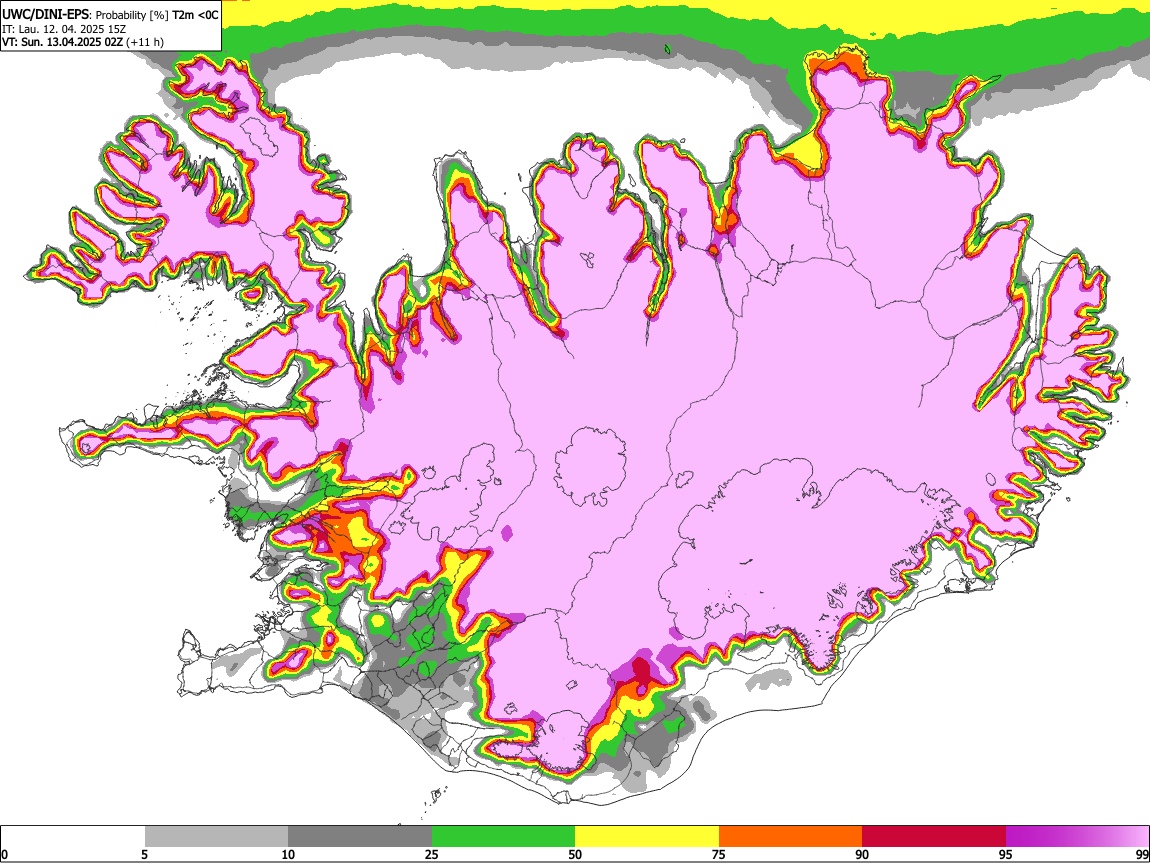Click the green 25-50% legend swatch
The height and width of the screenshot is (863, 1150).
[503, 836]
